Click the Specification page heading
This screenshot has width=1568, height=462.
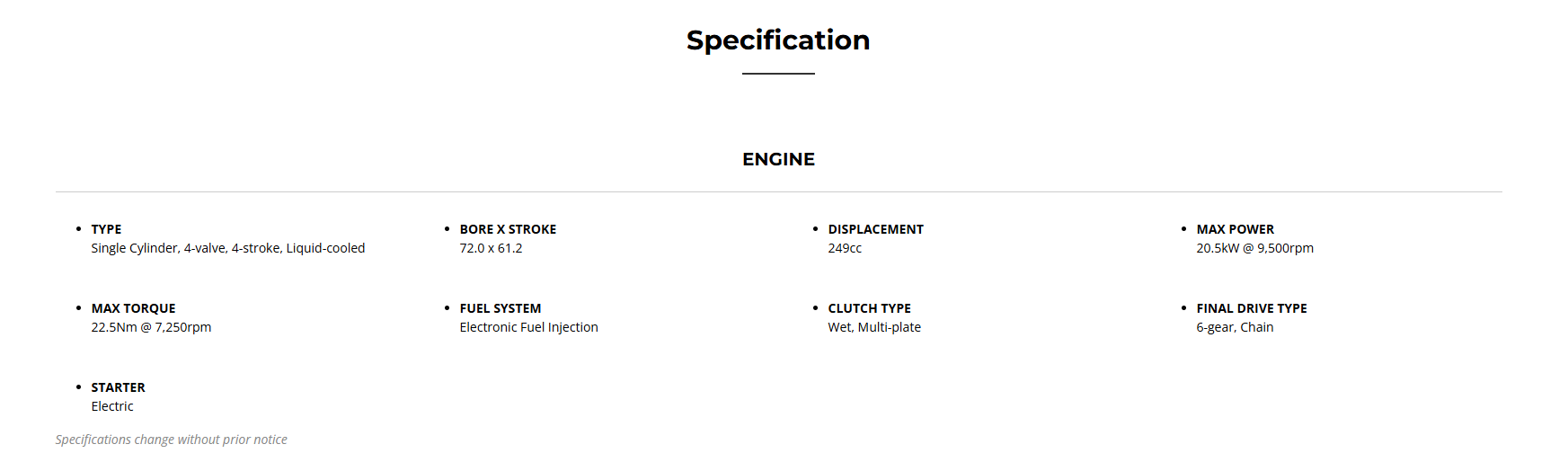(778, 40)
